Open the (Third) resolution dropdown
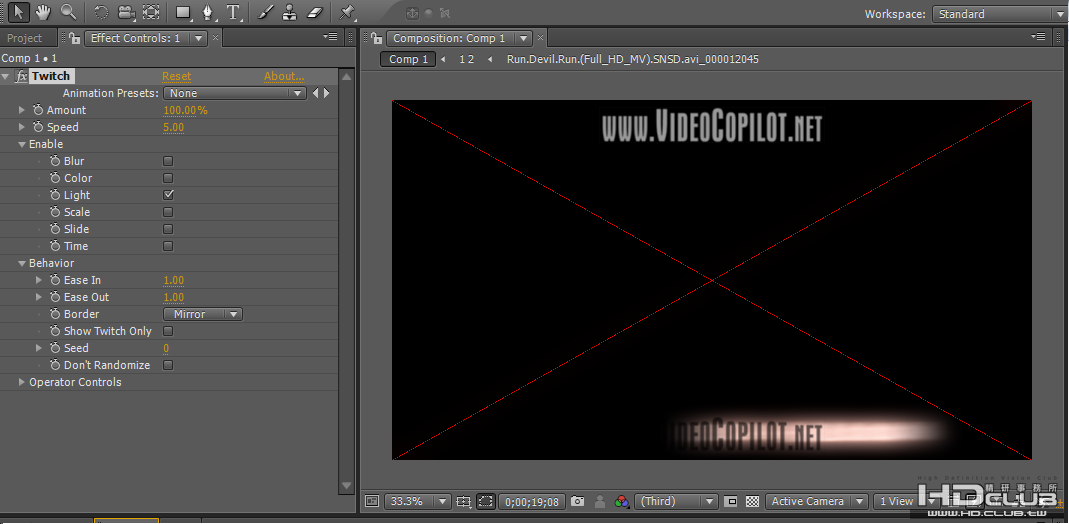This screenshot has width=1069, height=524. tap(676, 502)
